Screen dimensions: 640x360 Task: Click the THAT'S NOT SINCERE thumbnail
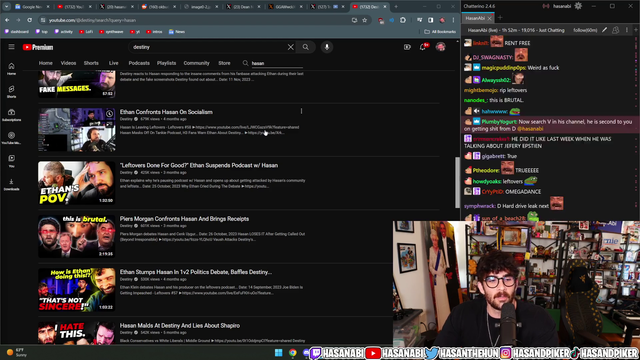(77, 289)
